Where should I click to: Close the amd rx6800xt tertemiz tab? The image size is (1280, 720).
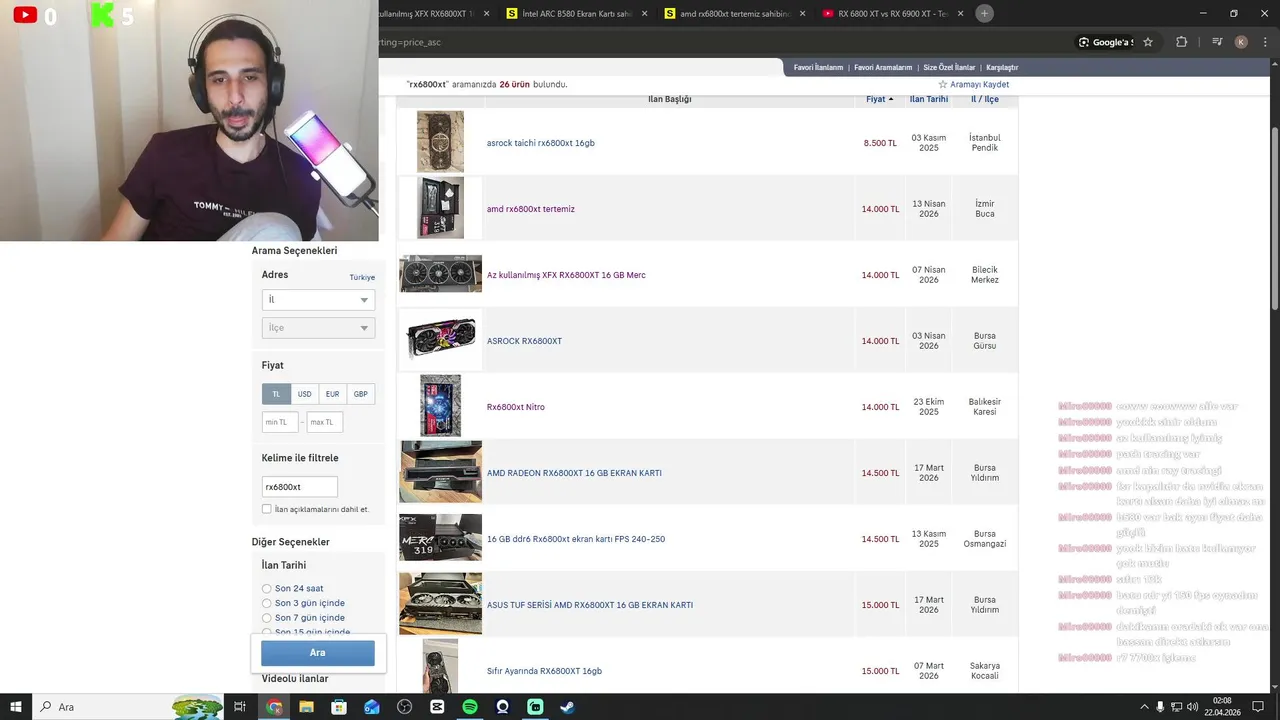click(x=802, y=14)
